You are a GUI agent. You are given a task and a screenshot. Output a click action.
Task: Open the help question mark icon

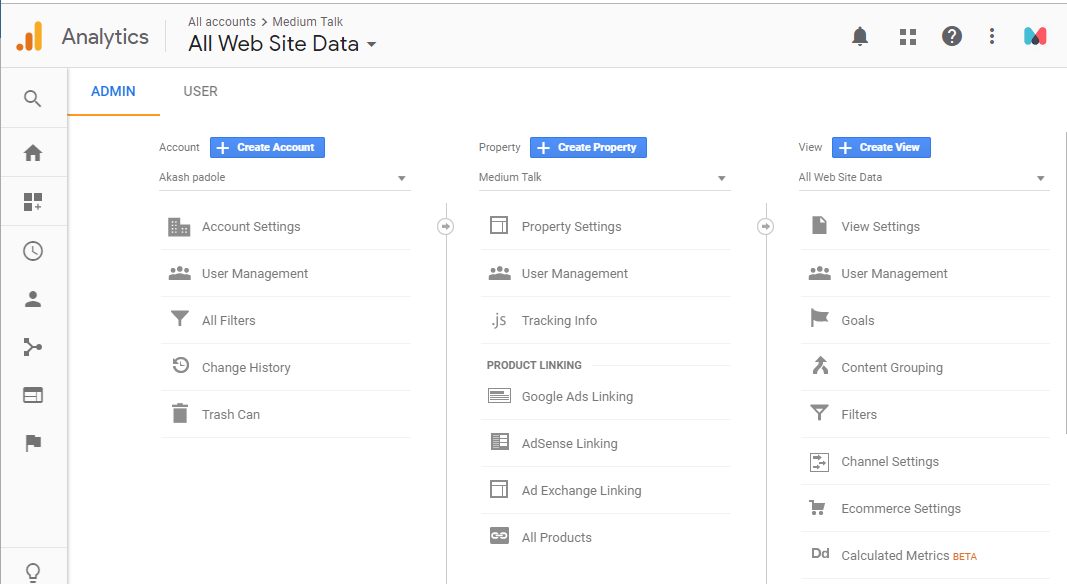[951, 36]
